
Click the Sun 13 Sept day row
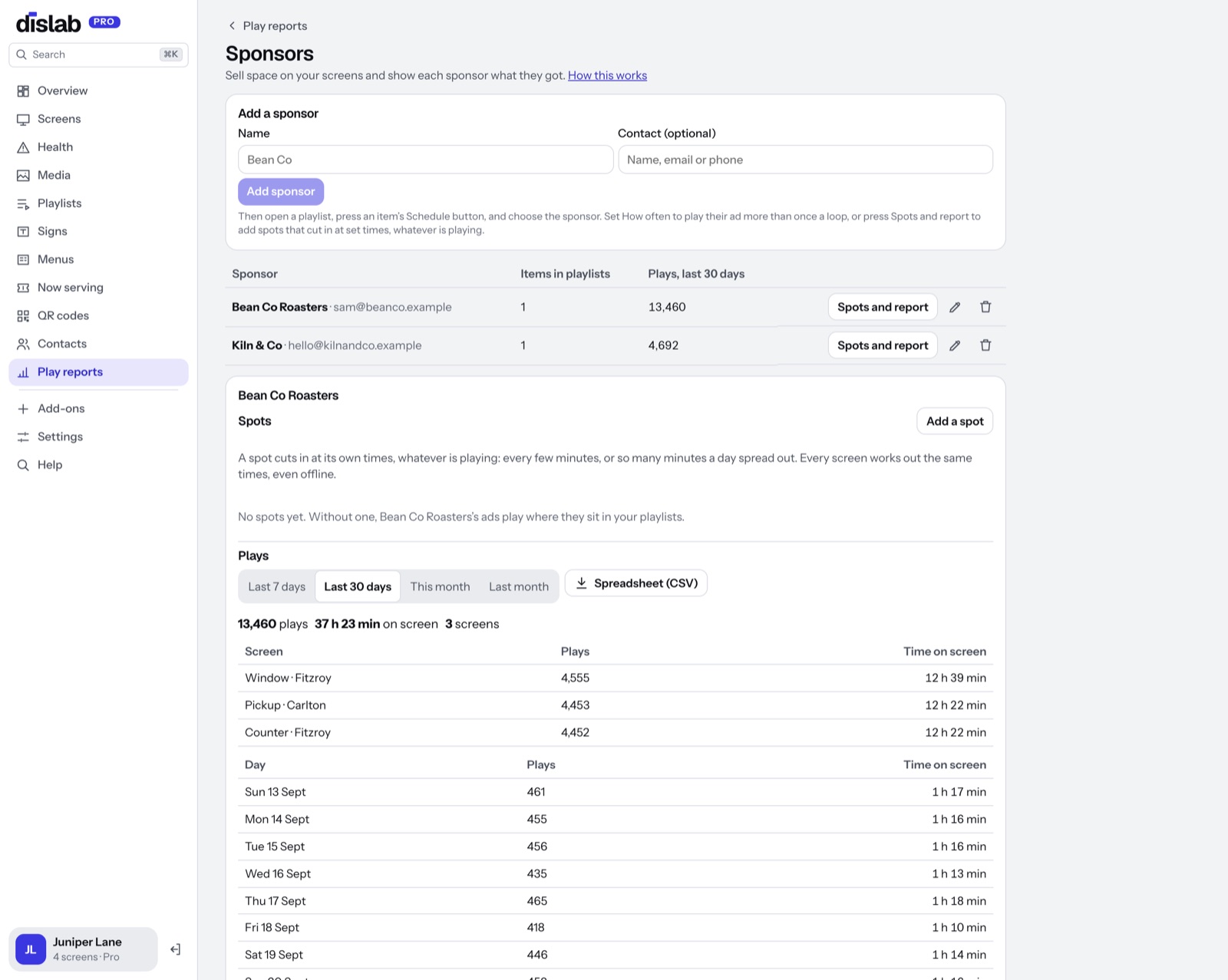pos(616,792)
